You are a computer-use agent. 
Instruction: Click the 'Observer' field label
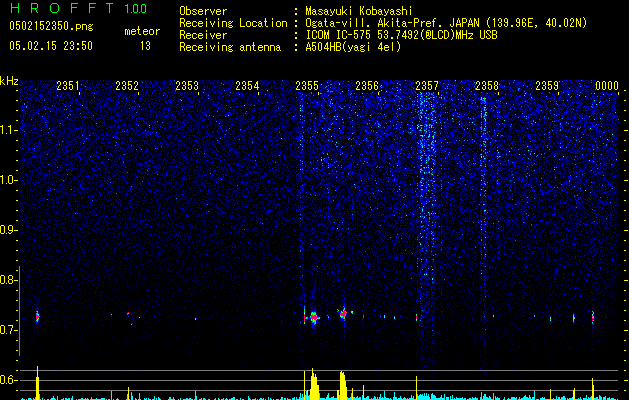(203, 11)
